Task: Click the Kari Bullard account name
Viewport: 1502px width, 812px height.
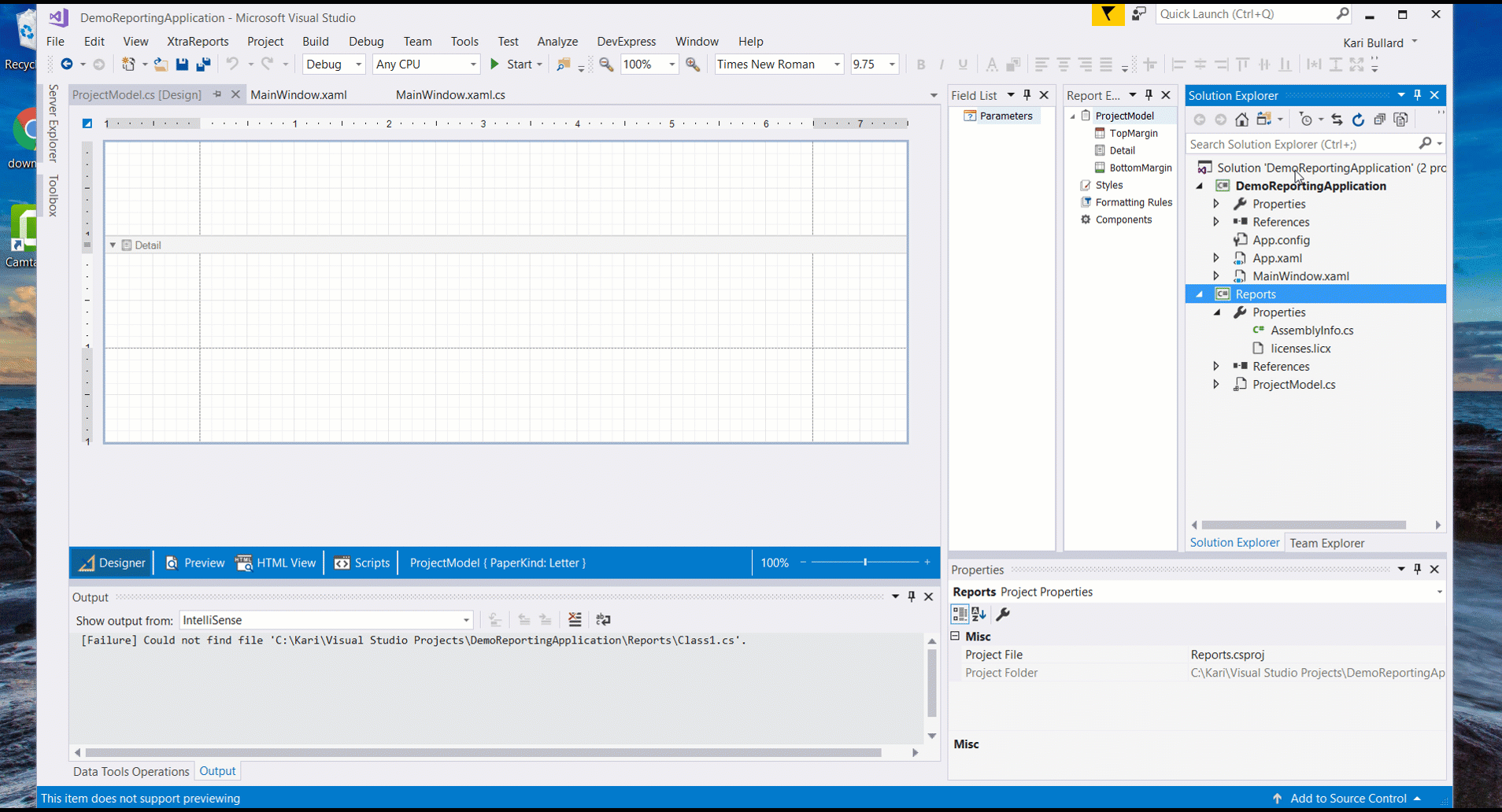Action: [1373, 42]
